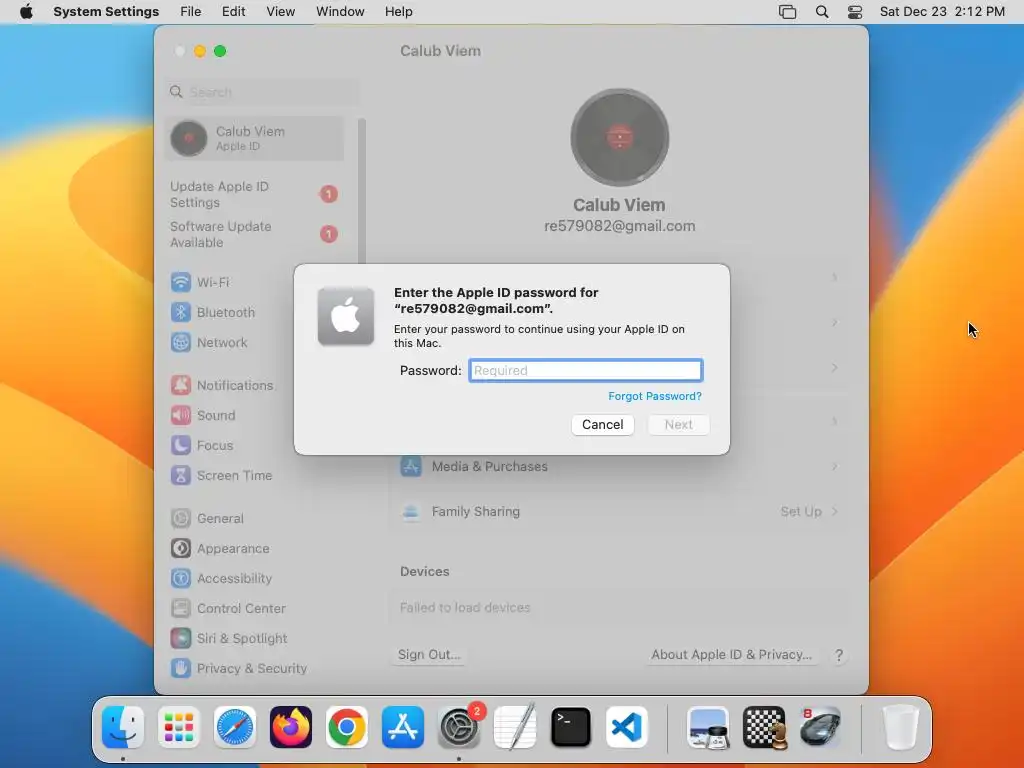The width and height of the screenshot is (1024, 768).
Task: Open Chess app from the Dock
Action: [x=764, y=727]
